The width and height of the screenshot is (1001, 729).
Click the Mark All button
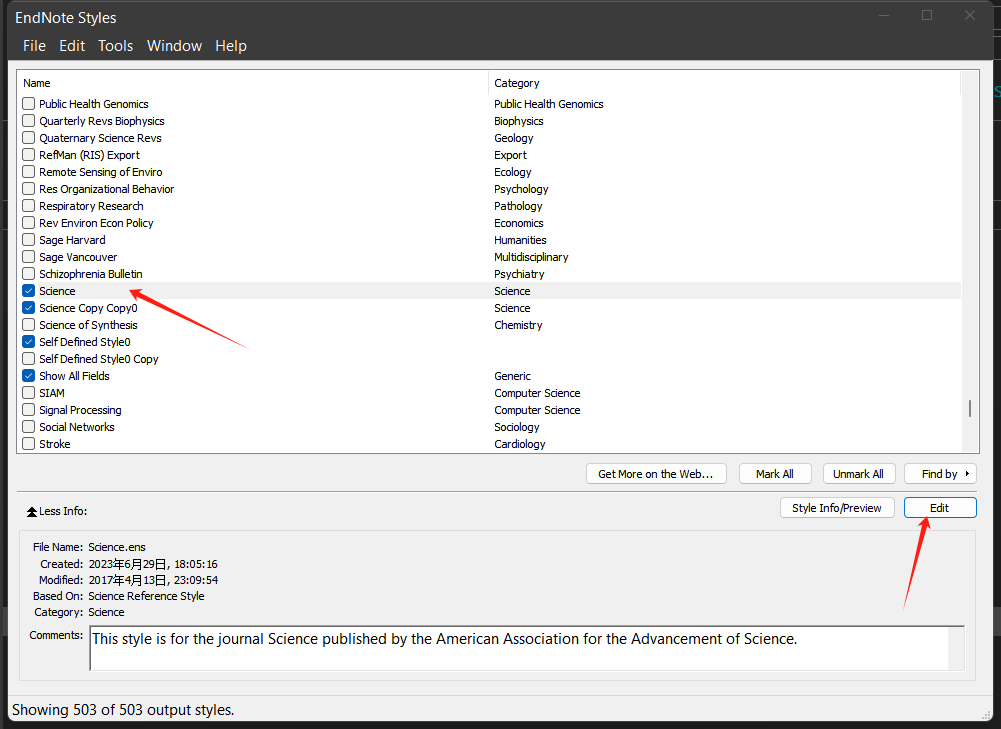click(x=775, y=474)
